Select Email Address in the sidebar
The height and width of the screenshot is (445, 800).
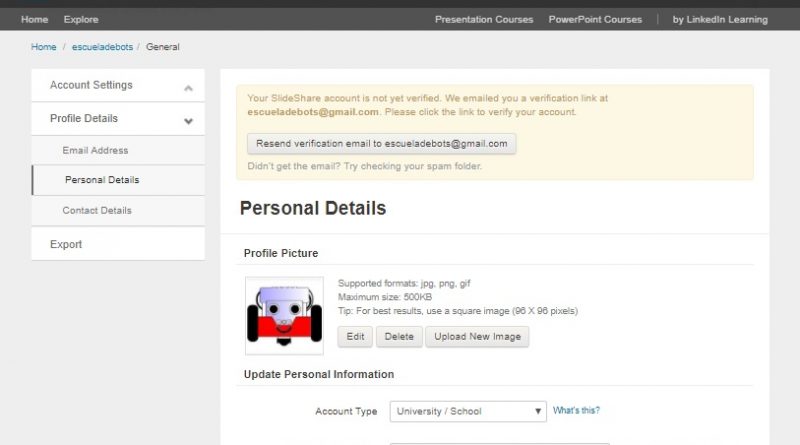pyautogui.click(x=95, y=150)
